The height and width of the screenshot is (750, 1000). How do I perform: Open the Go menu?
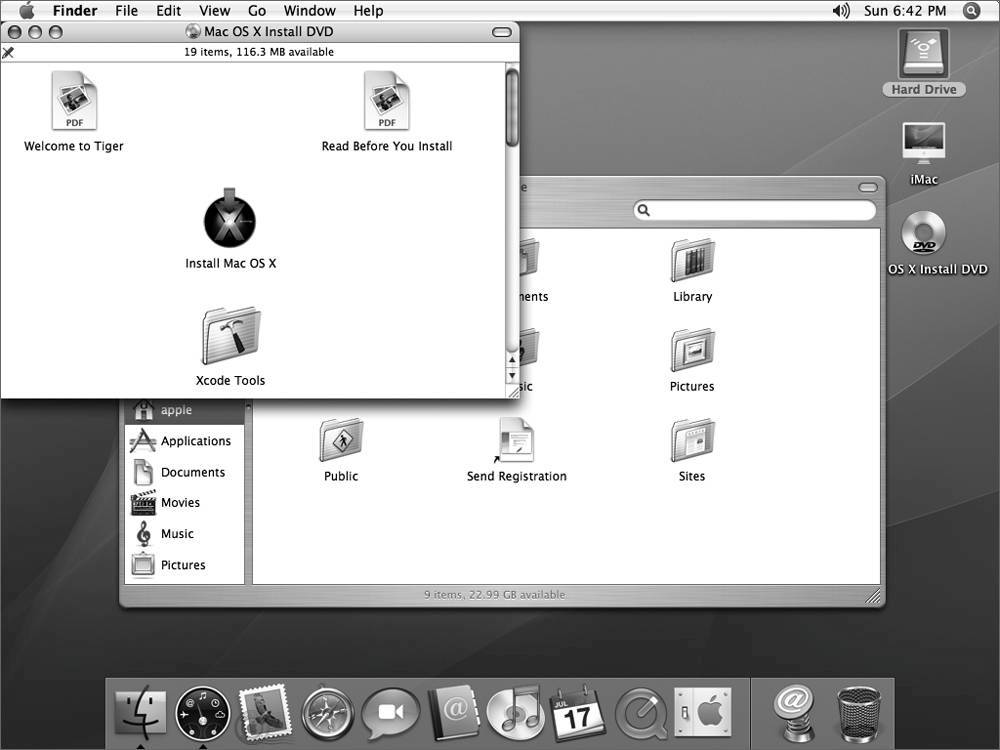pyautogui.click(x=256, y=11)
